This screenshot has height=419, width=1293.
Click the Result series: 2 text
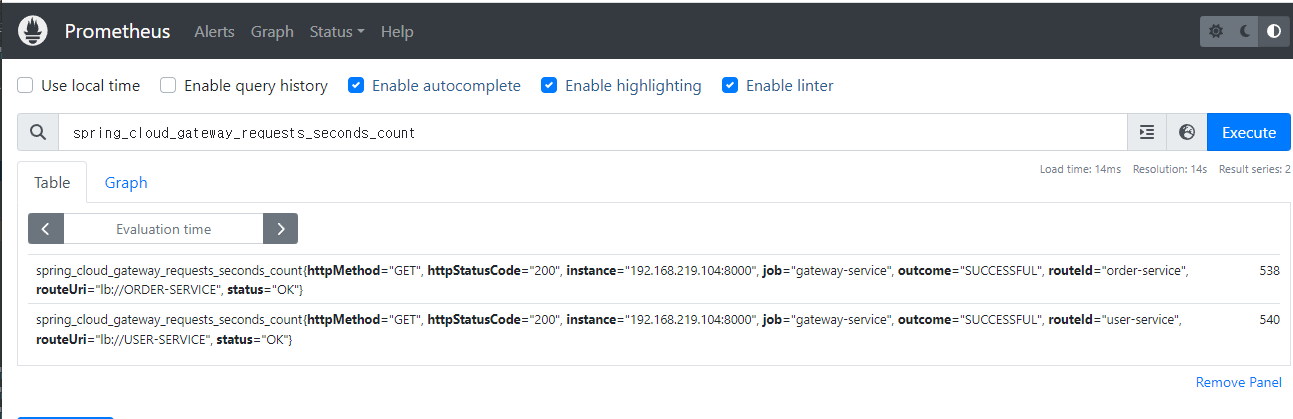coord(1254,169)
